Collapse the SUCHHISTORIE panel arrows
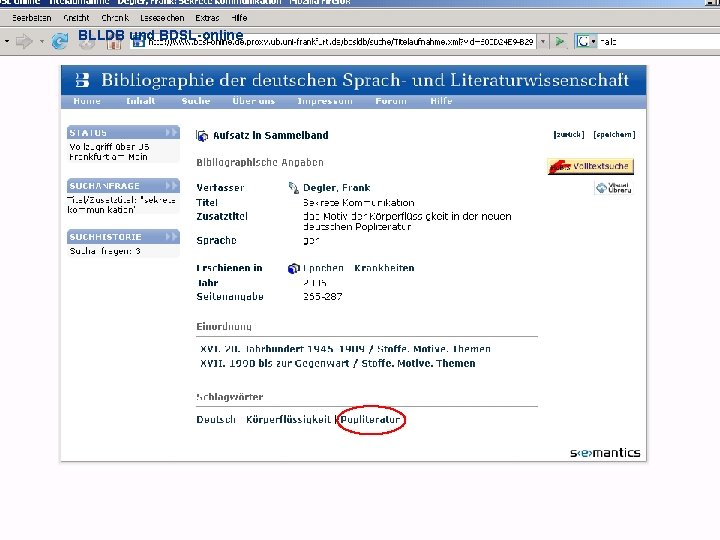720x540 pixels. click(171, 236)
